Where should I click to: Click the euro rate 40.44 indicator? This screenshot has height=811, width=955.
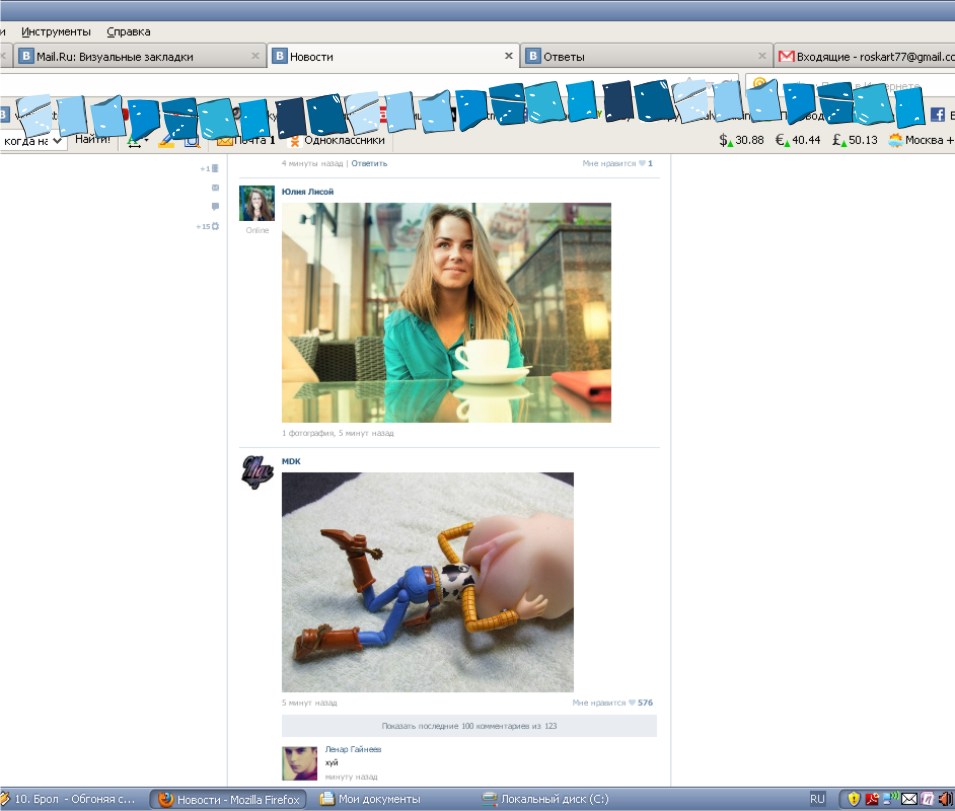pos(798,140)
